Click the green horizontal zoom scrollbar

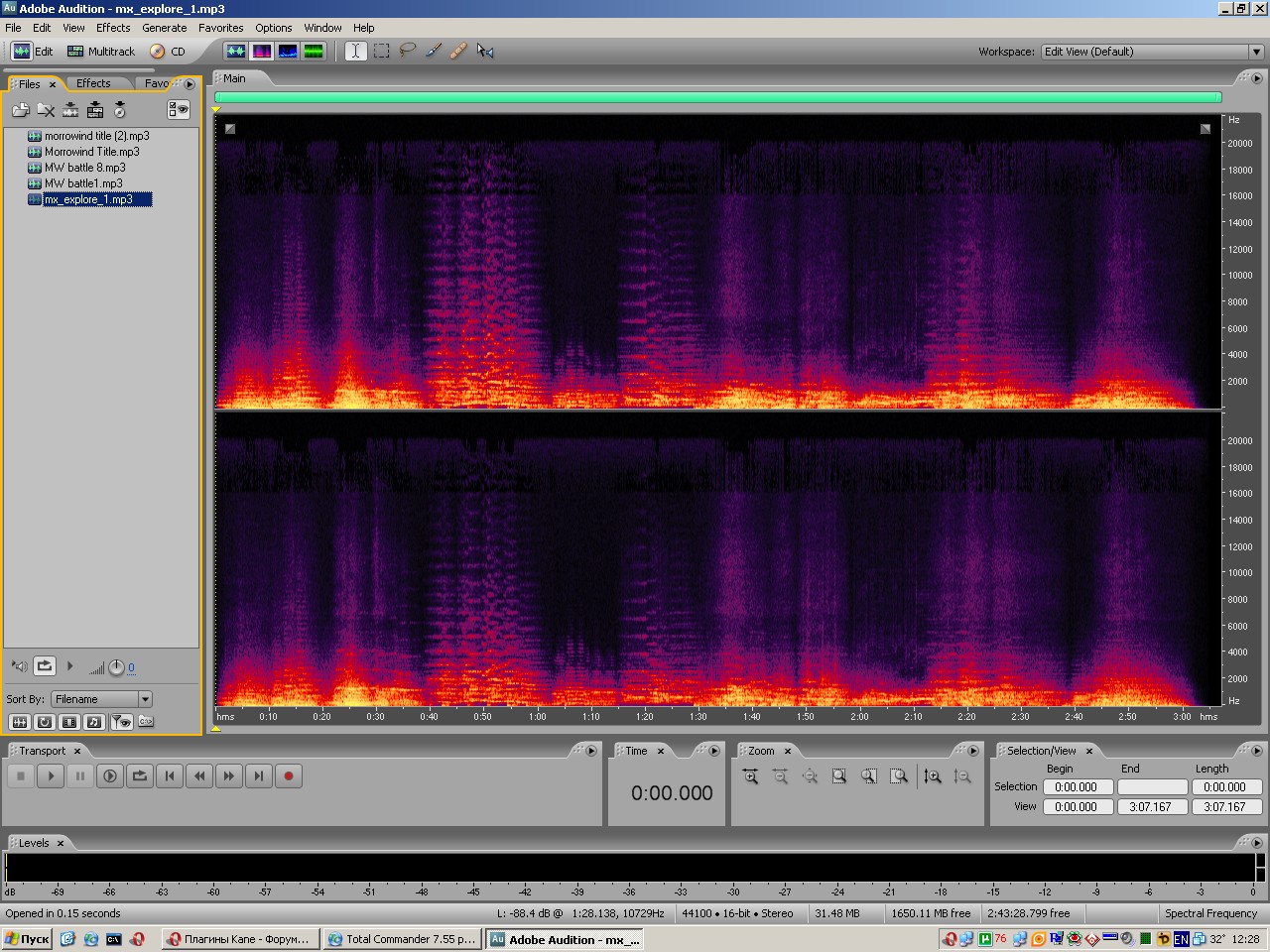coord(718,97)
